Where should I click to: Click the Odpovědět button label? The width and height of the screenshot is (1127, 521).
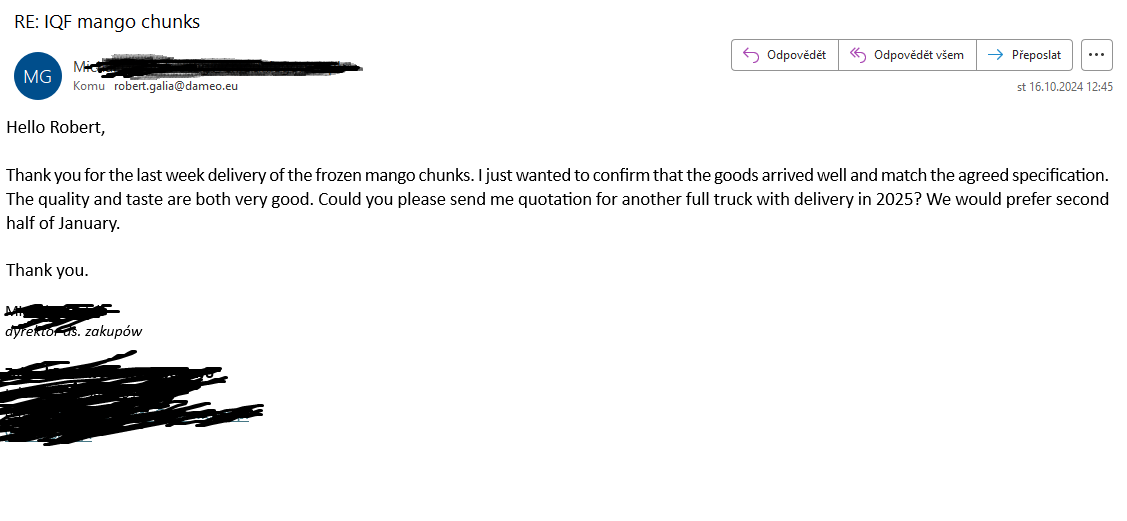(x=796, y=55)
